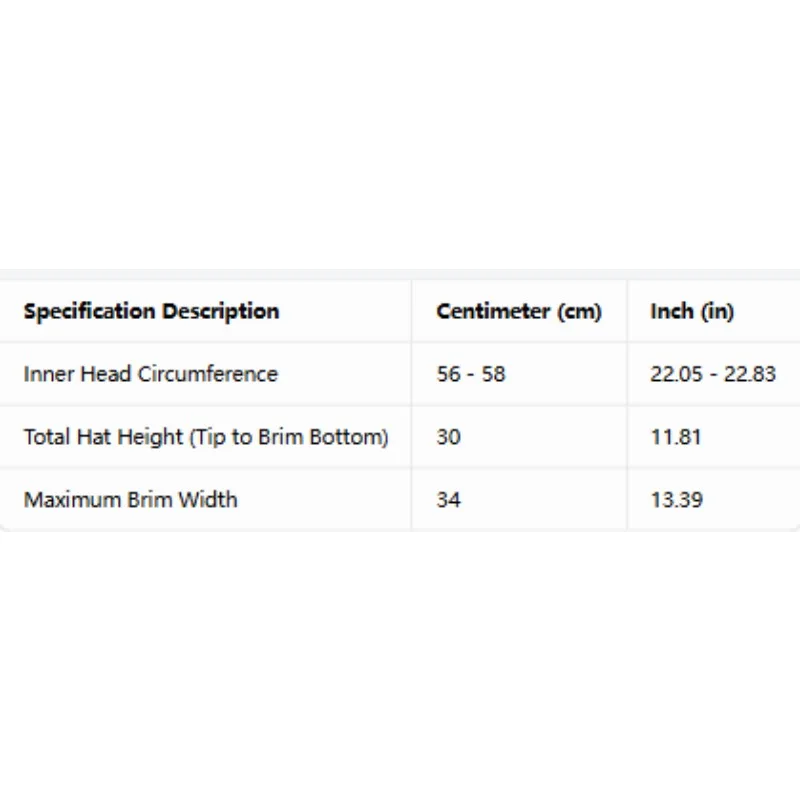Click the Specification Description column header
The image size is (800, 800).
pos(152,311)
